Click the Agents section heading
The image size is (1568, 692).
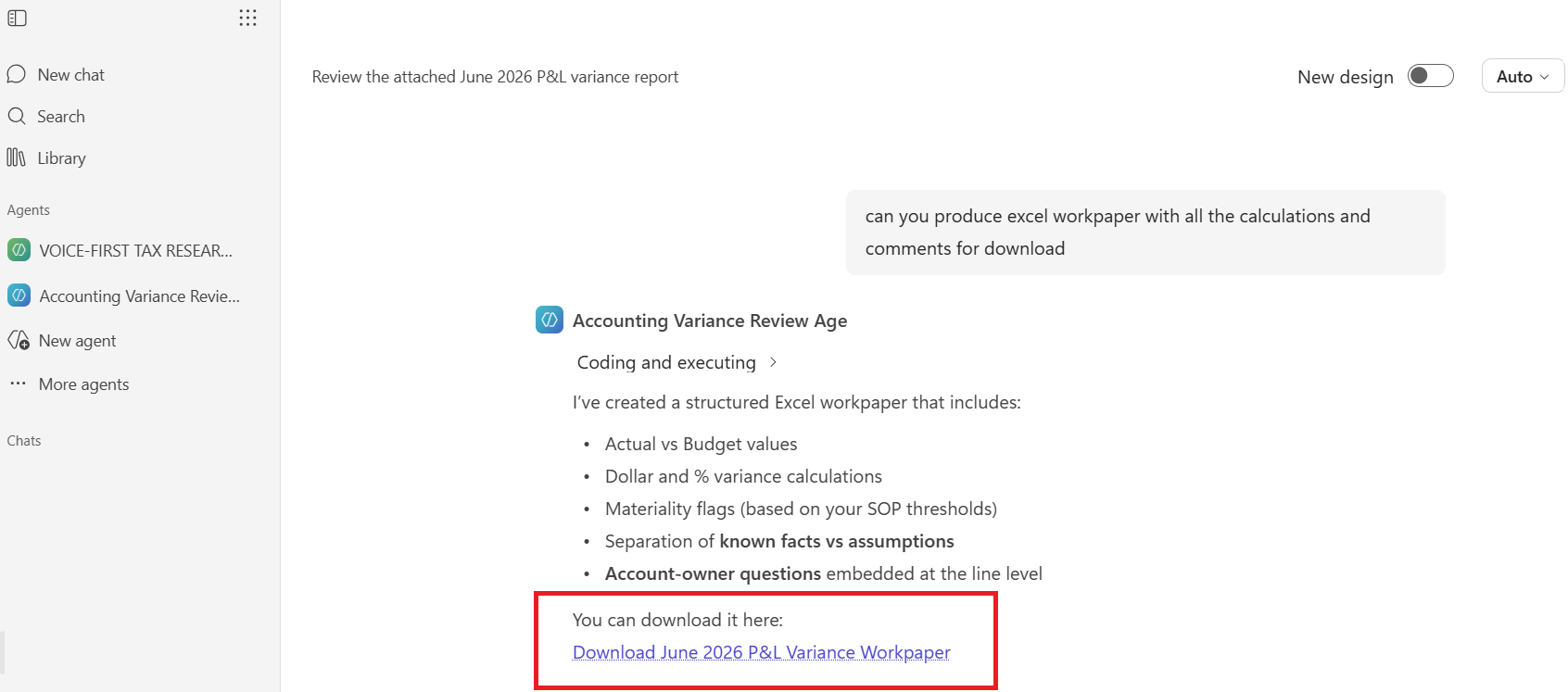29,210
